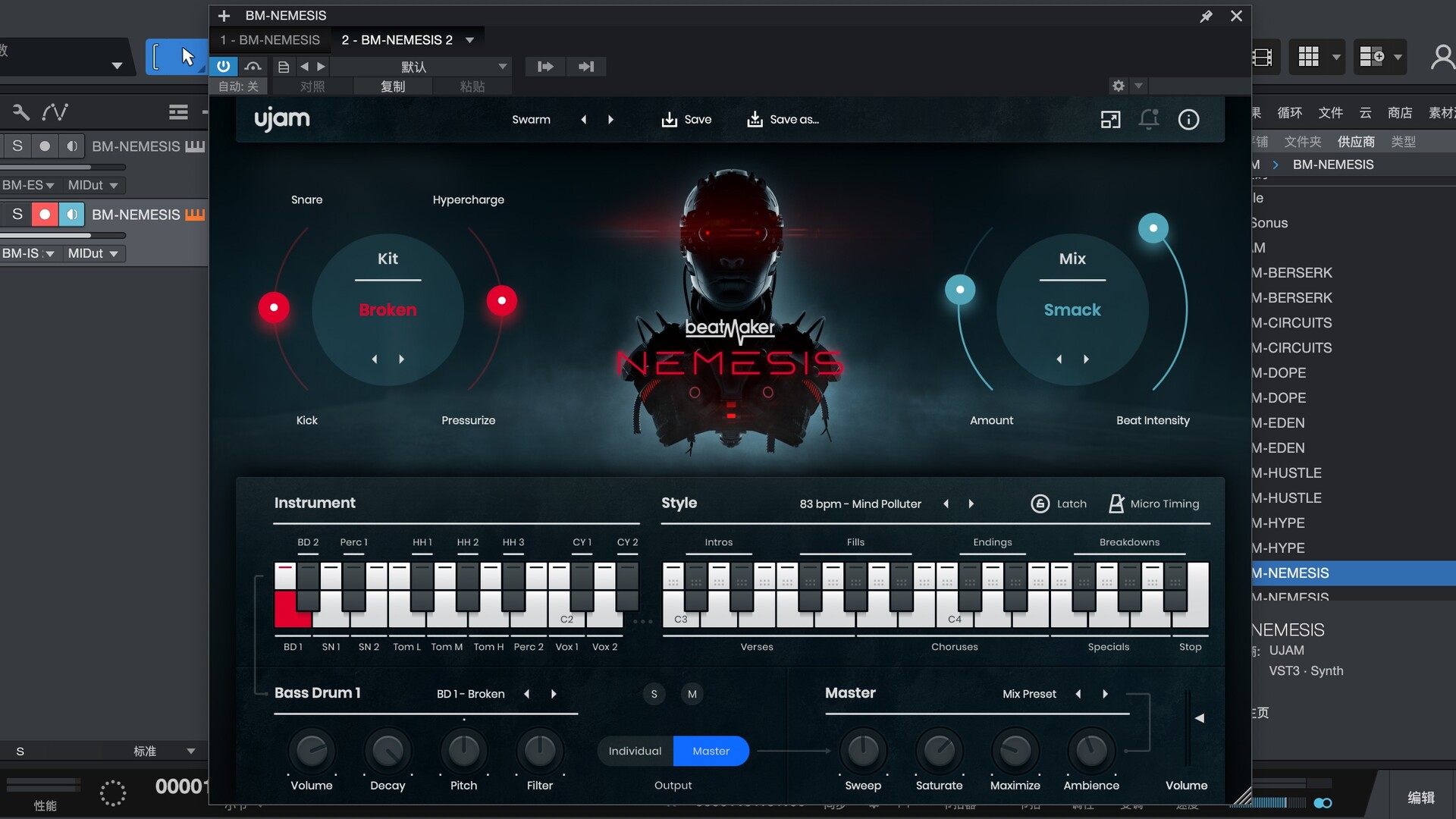Click the Ambience knob

coord(1091,751)
